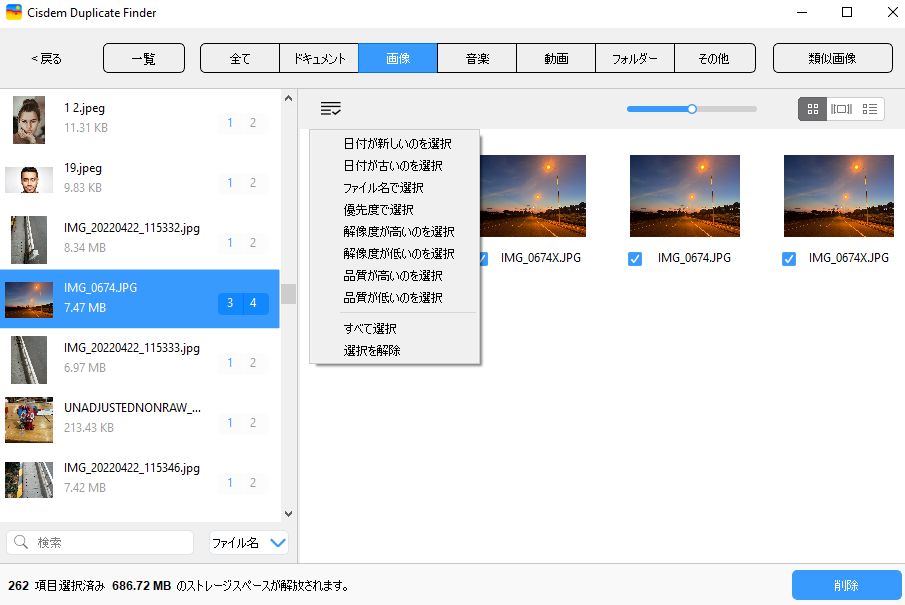Click the middle IMG_0674.JPG preview thumbnail
Image resolution: width=905 pixels, height=605 pixels.
(685, 196)
